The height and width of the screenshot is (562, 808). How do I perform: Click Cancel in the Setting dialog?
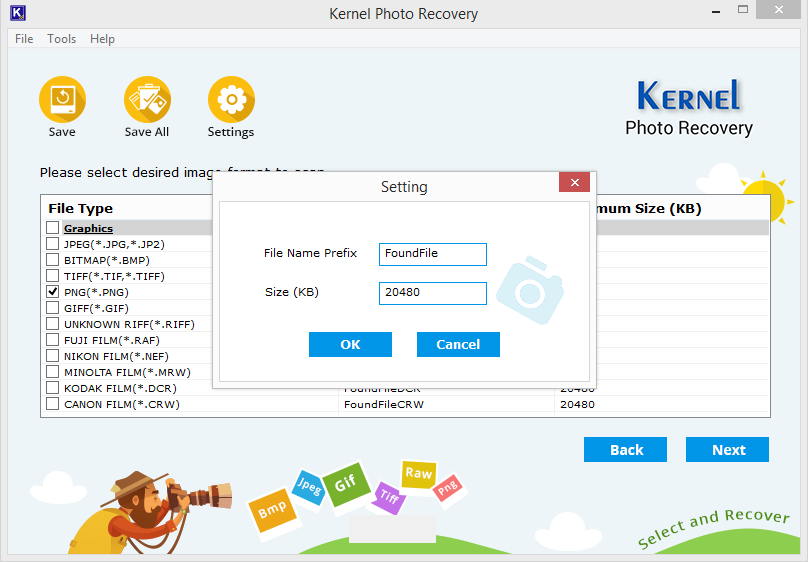click(x=458, y=344)
